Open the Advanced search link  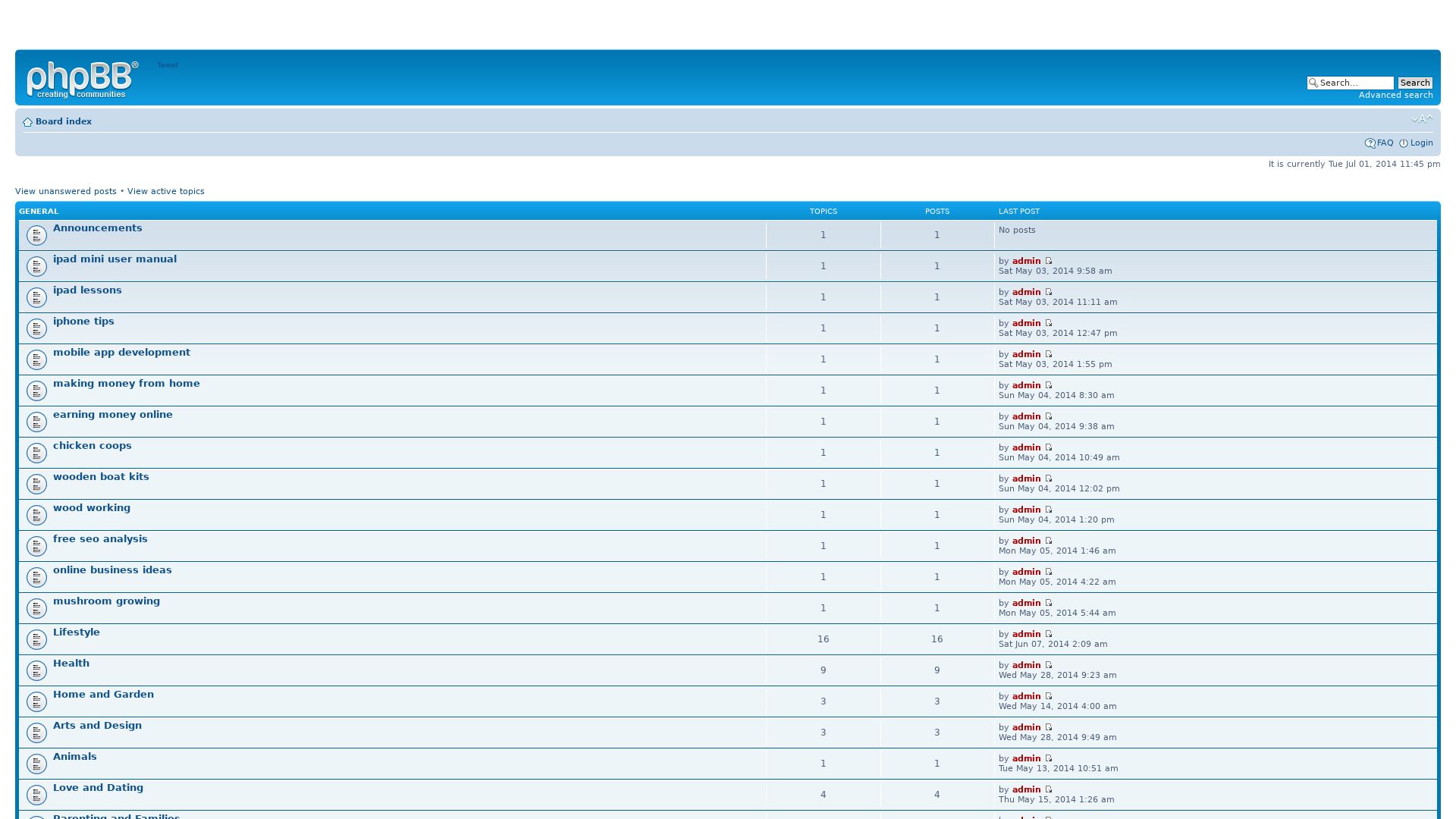click(1395, 95)
